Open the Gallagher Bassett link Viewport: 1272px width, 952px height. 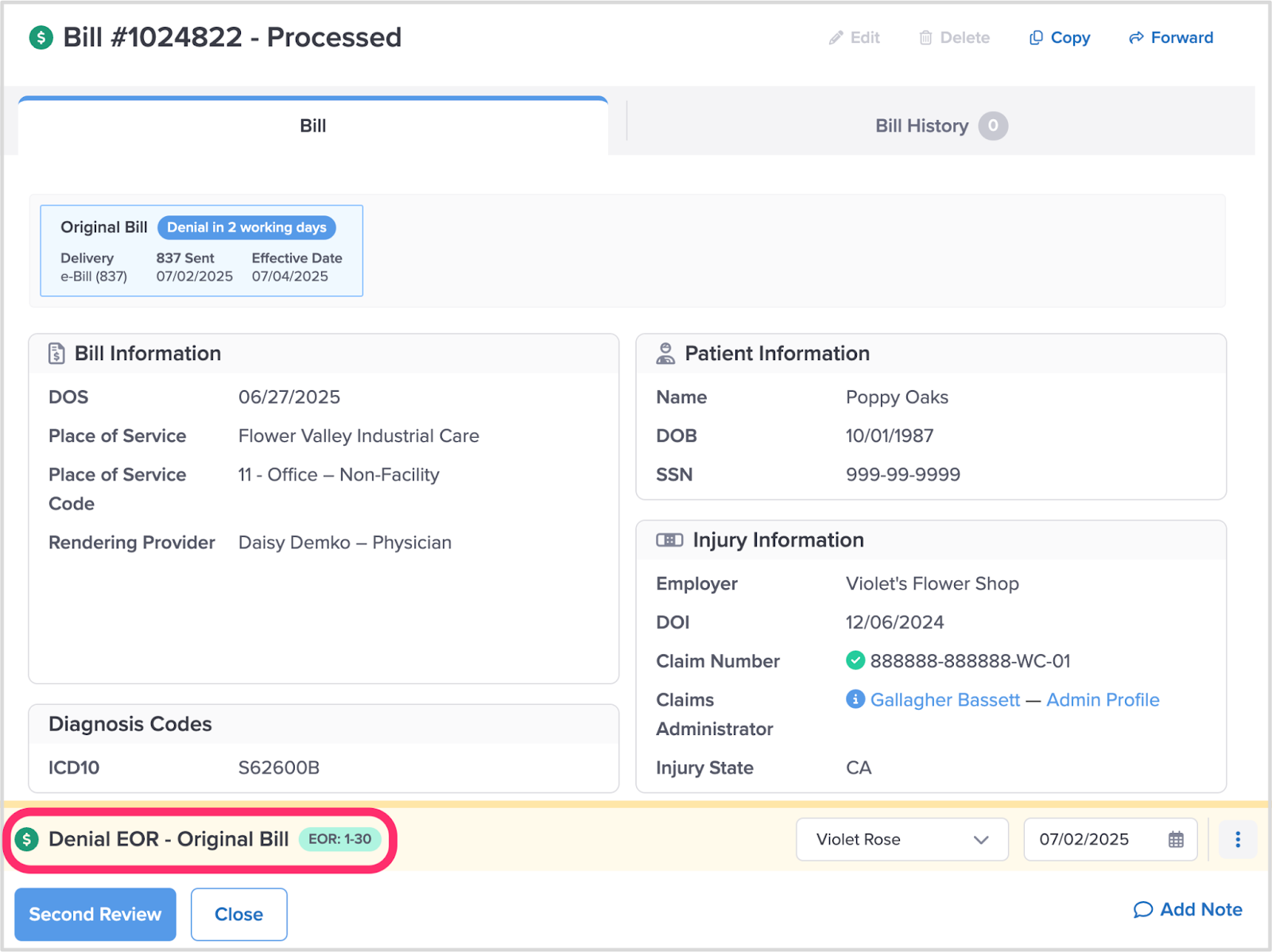(x=944, y=699)
